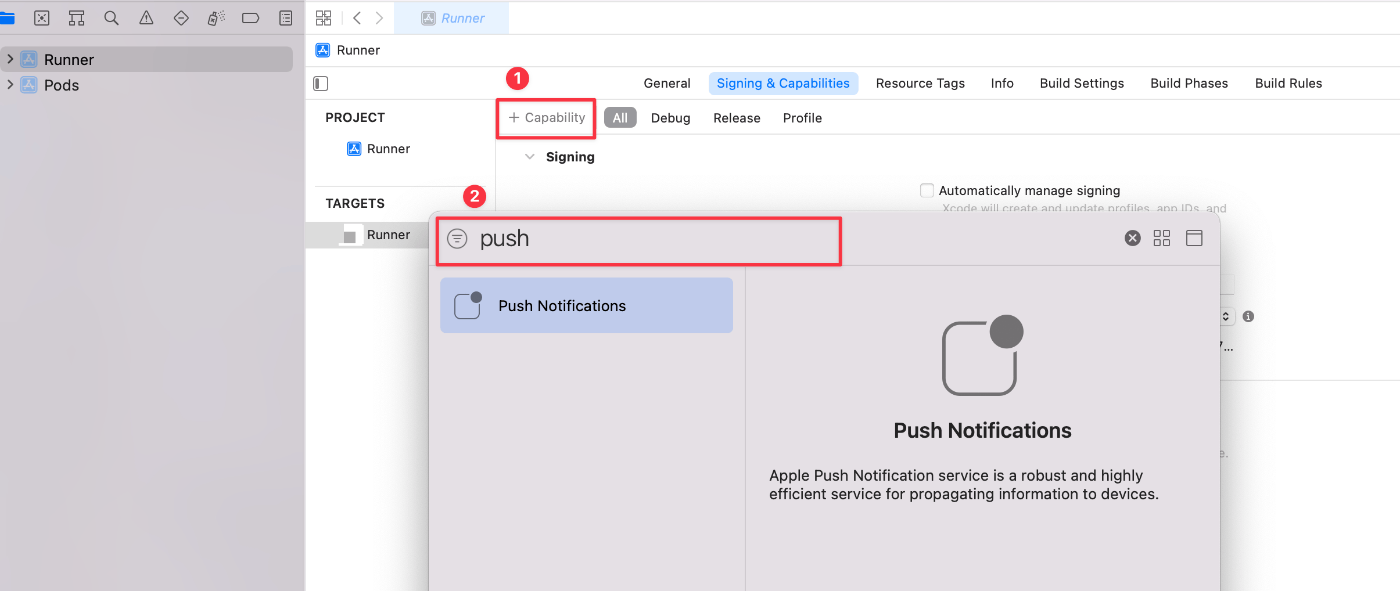Image resolution: width=1400 pixels, height=591 pixels.
Task: Click the Push Notifications detail heading
Action: click(982, 431)
